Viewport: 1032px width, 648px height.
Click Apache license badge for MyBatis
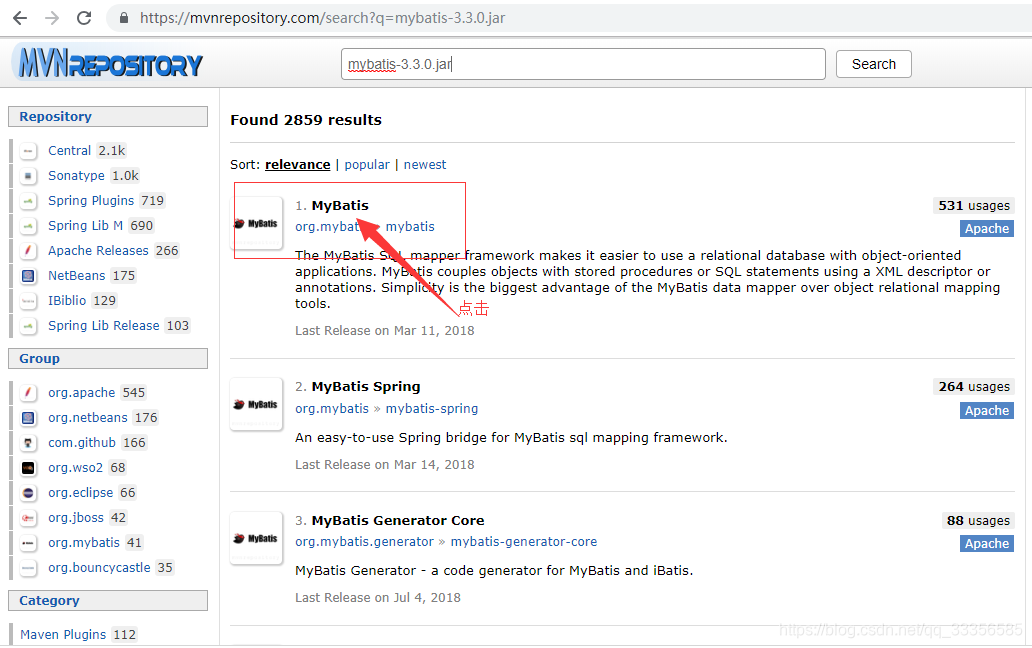[987, 228]
